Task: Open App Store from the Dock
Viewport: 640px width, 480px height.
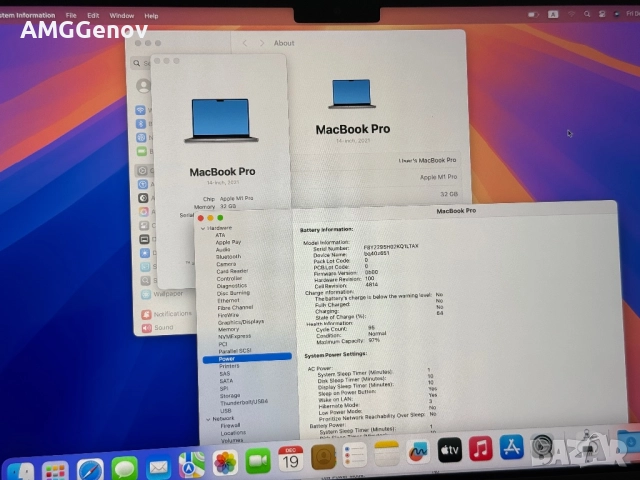Action: [x=511, y=447]
